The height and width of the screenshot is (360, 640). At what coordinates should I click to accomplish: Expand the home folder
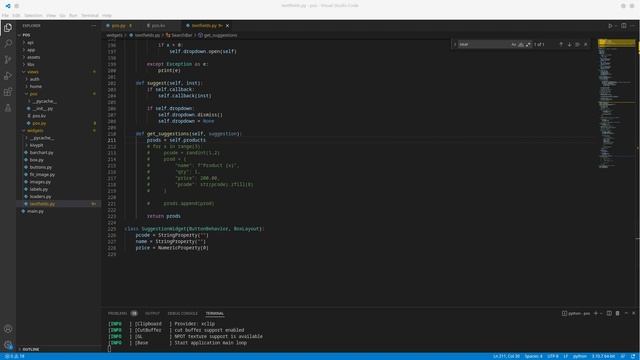58,87
